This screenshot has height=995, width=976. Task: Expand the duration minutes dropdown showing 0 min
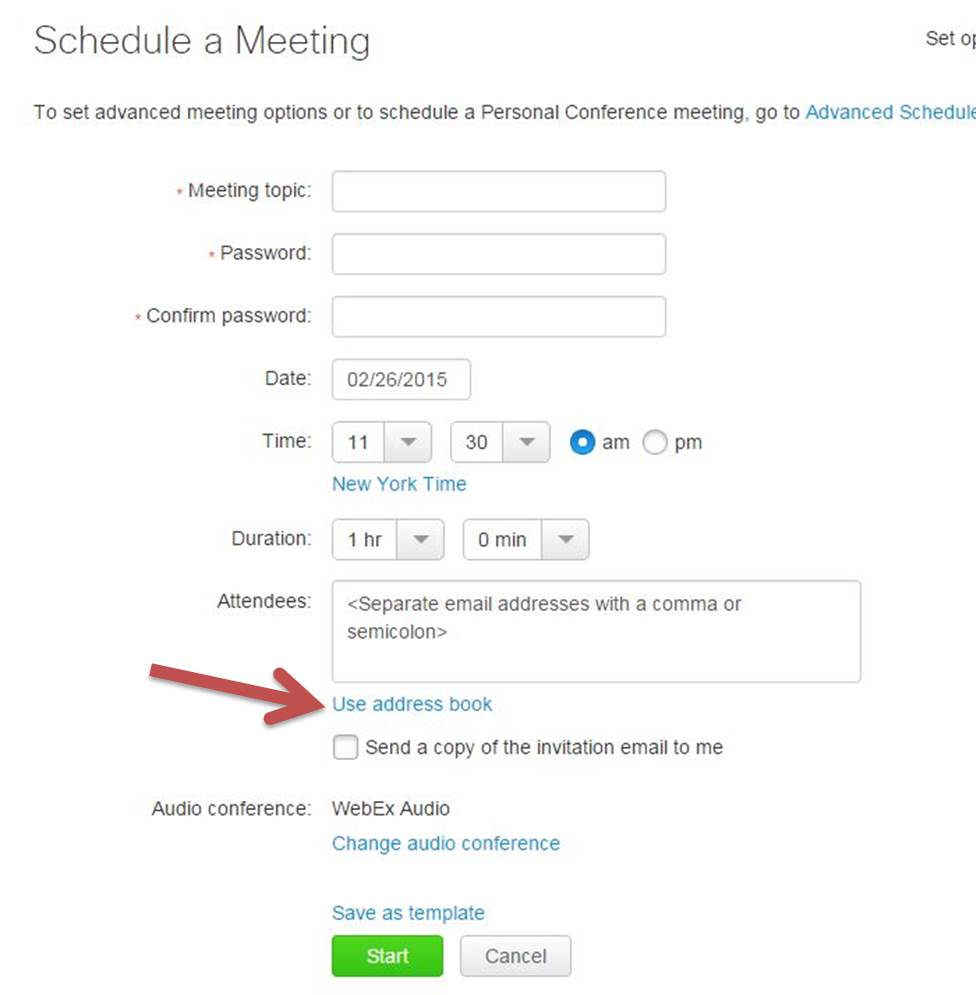[526, 539]
